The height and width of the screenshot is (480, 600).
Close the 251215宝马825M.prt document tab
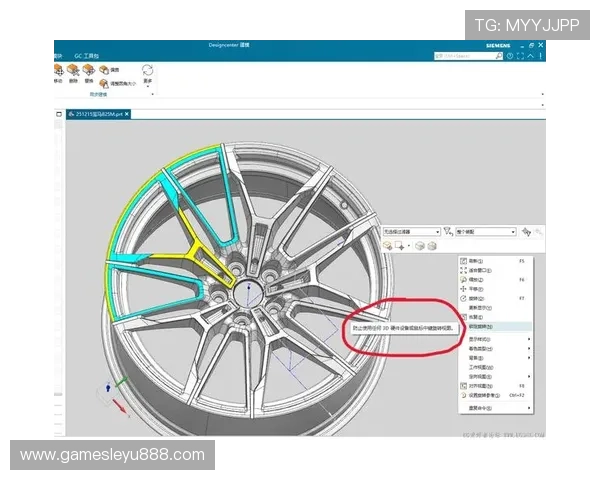(x=127, y=114)
